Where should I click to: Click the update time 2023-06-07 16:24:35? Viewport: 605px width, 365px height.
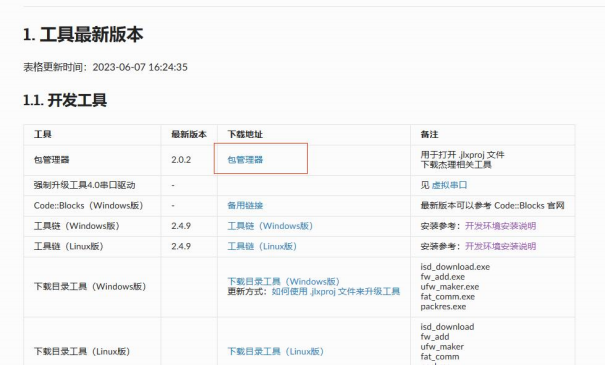pos(140,67)
